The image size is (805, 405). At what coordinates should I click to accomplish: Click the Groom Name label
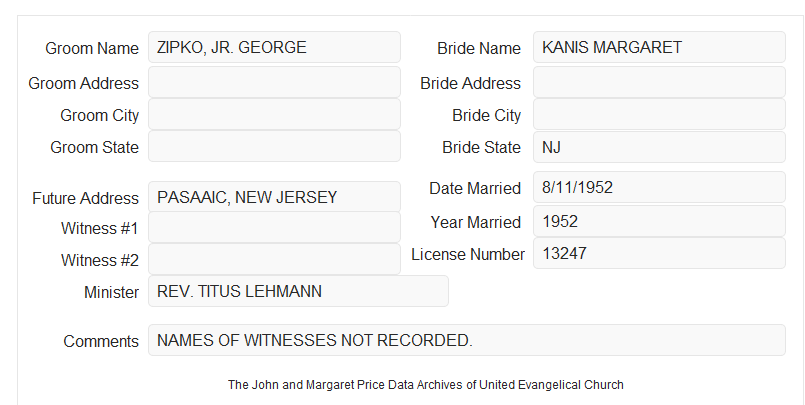(92, 48)
